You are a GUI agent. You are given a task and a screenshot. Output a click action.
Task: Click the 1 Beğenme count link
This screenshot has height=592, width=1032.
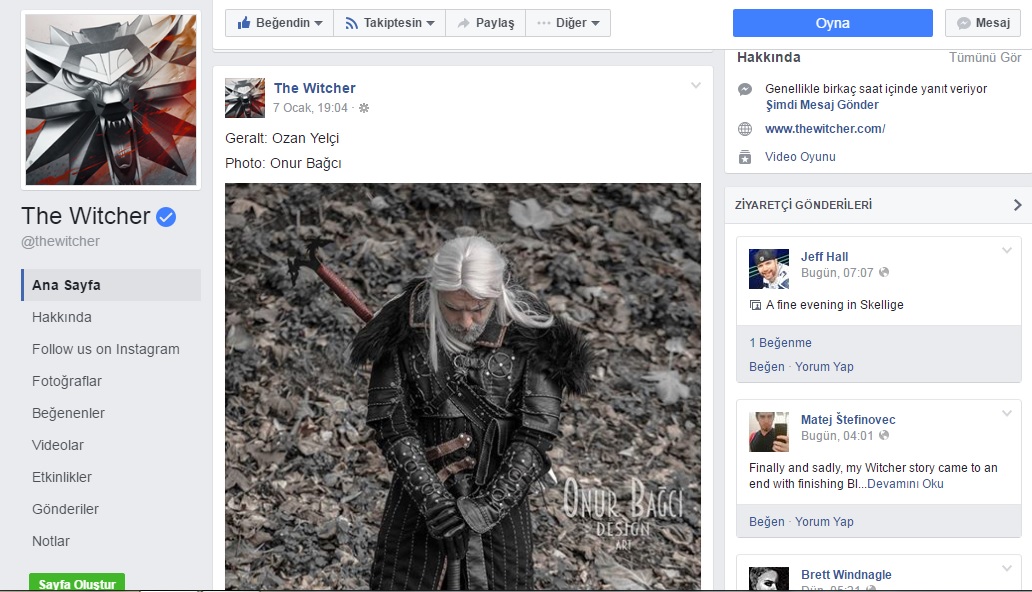[781, 343]
